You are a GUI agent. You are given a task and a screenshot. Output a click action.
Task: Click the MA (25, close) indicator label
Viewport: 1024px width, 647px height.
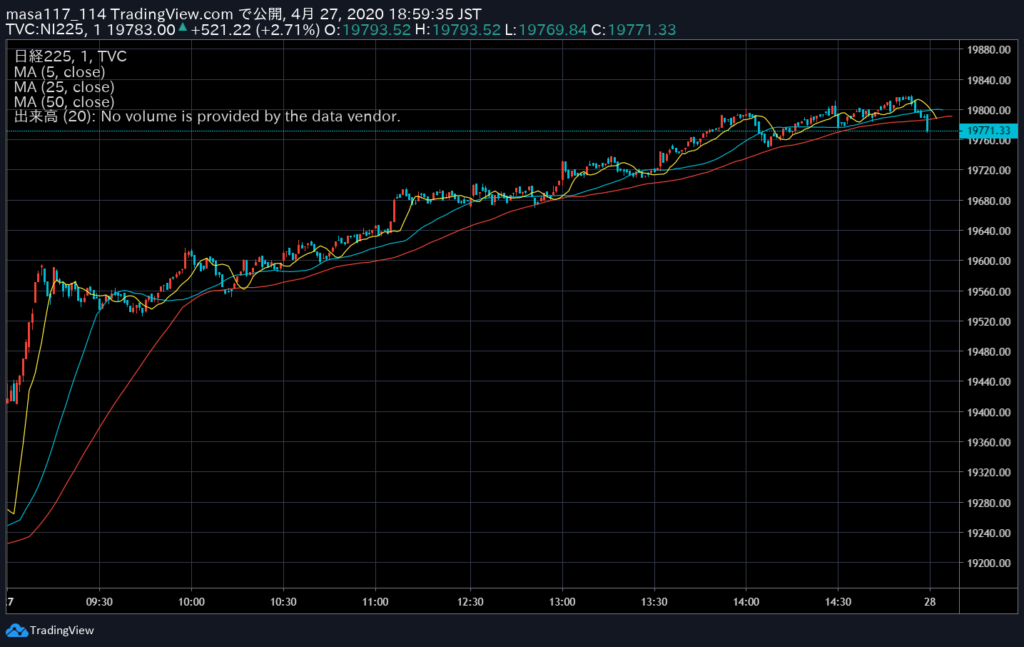(x=64, y=87)
